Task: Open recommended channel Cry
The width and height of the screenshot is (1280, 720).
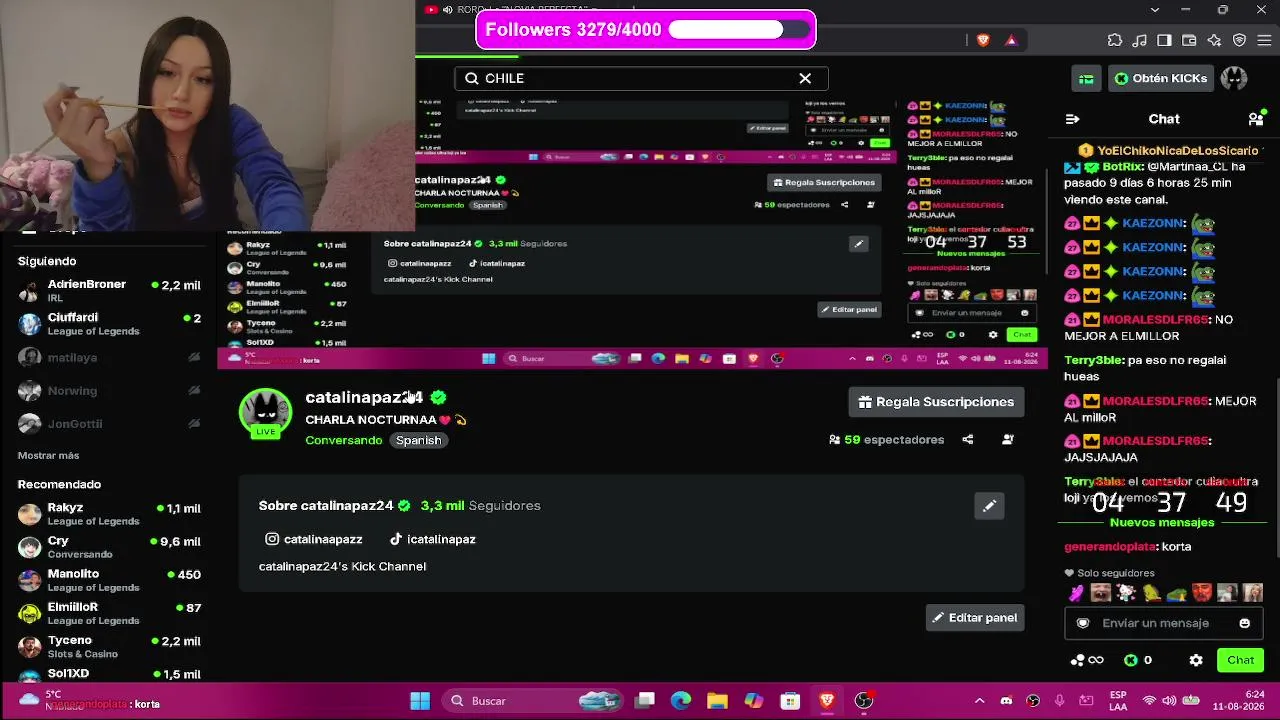Action: (109, 547)
